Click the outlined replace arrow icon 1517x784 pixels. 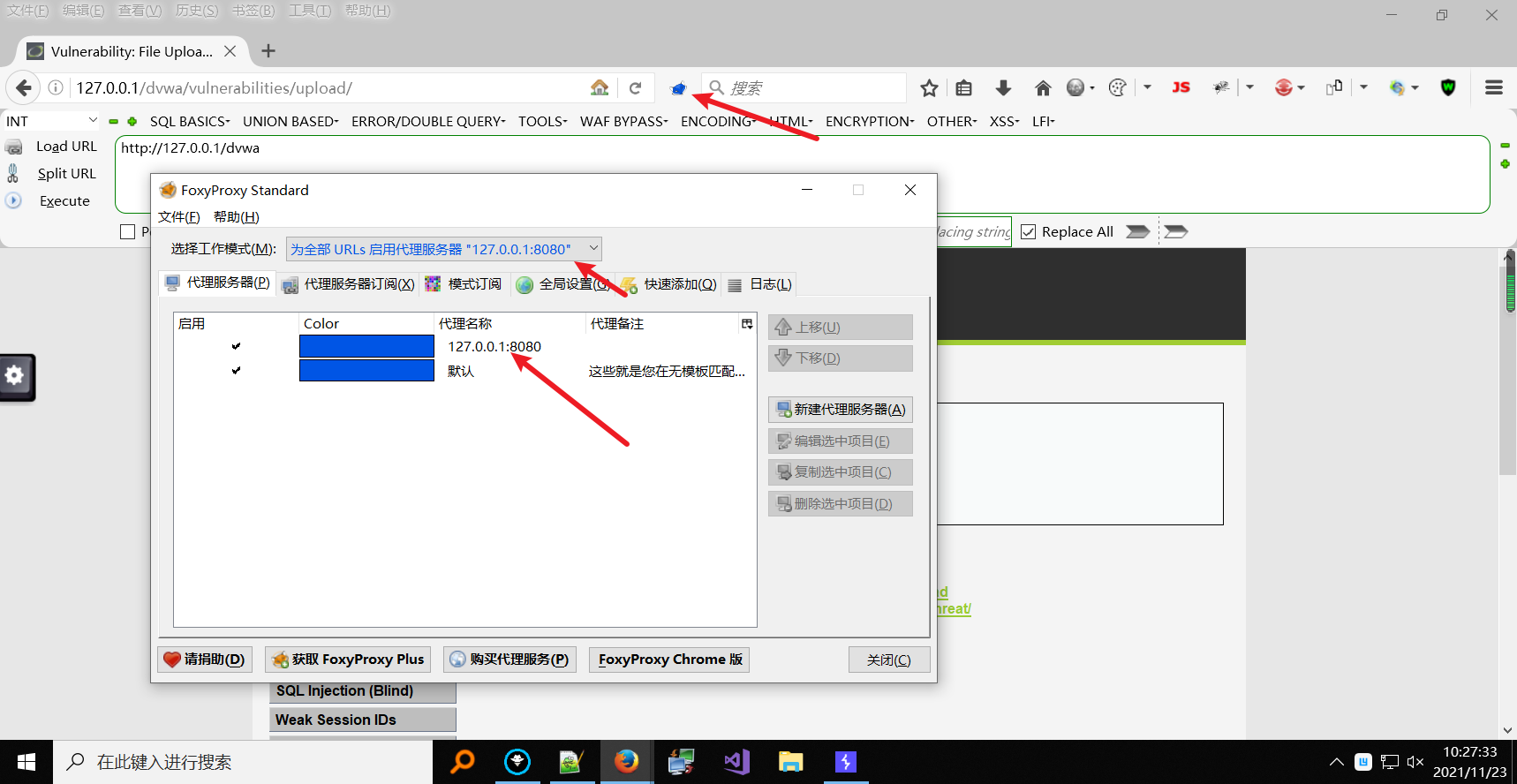pyautogui.click(x=1176, y=231)
